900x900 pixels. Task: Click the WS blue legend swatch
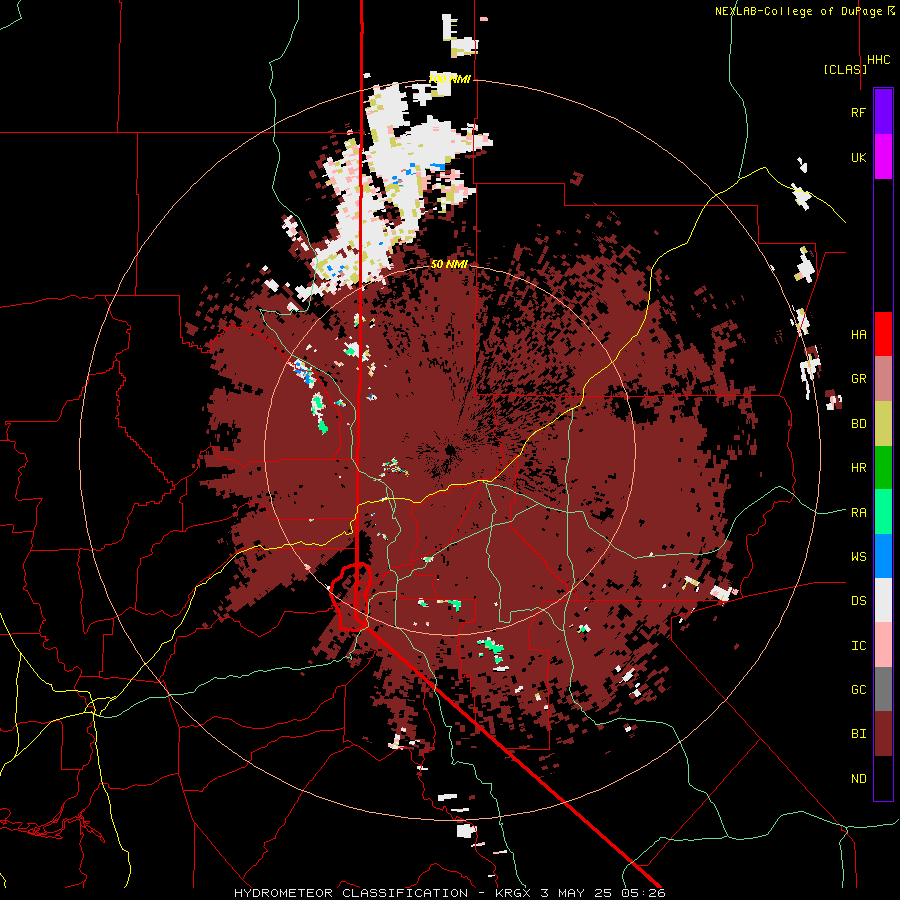(x=883, y=556)
